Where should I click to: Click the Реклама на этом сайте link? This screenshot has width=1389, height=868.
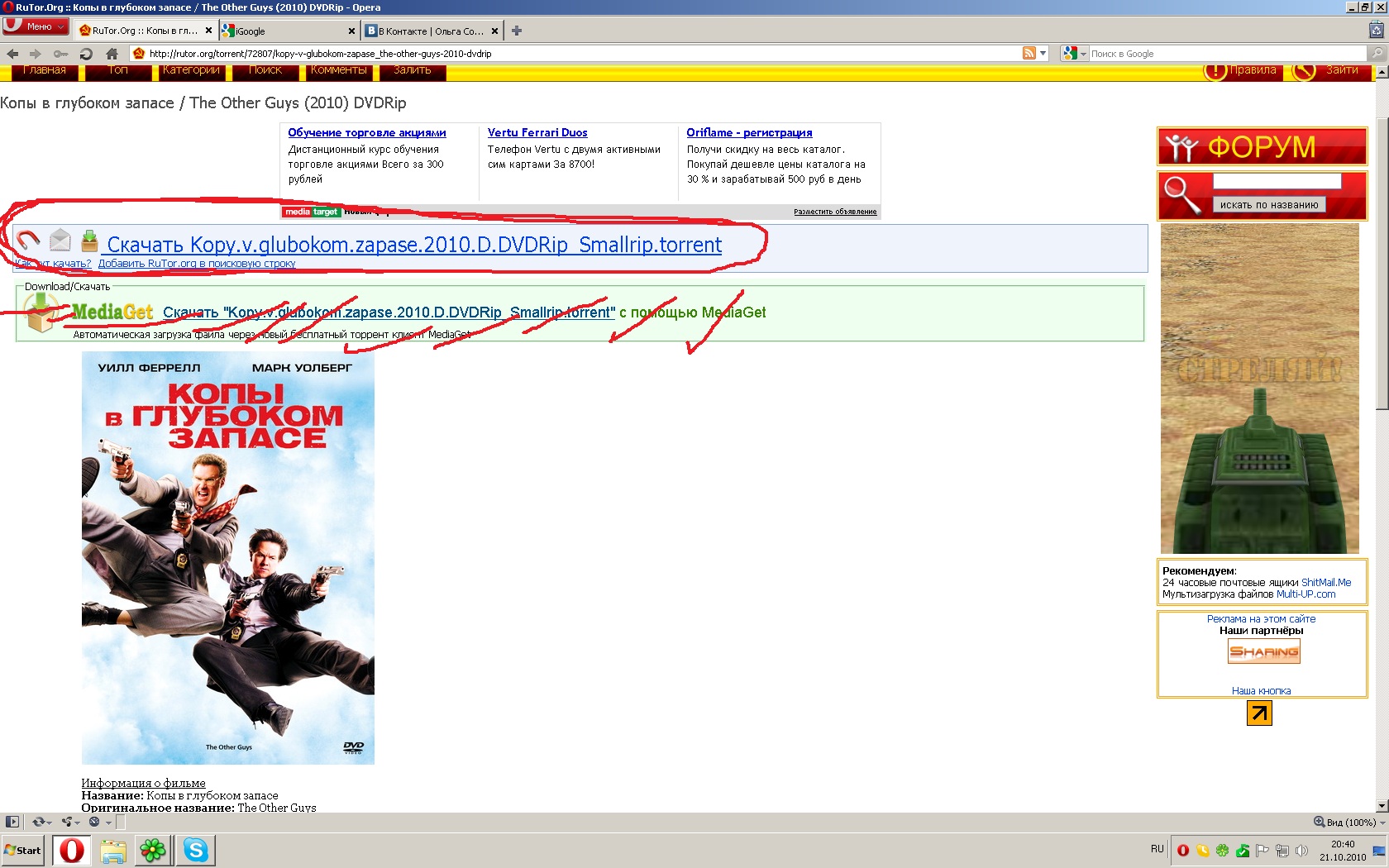tap(1261, 619)
